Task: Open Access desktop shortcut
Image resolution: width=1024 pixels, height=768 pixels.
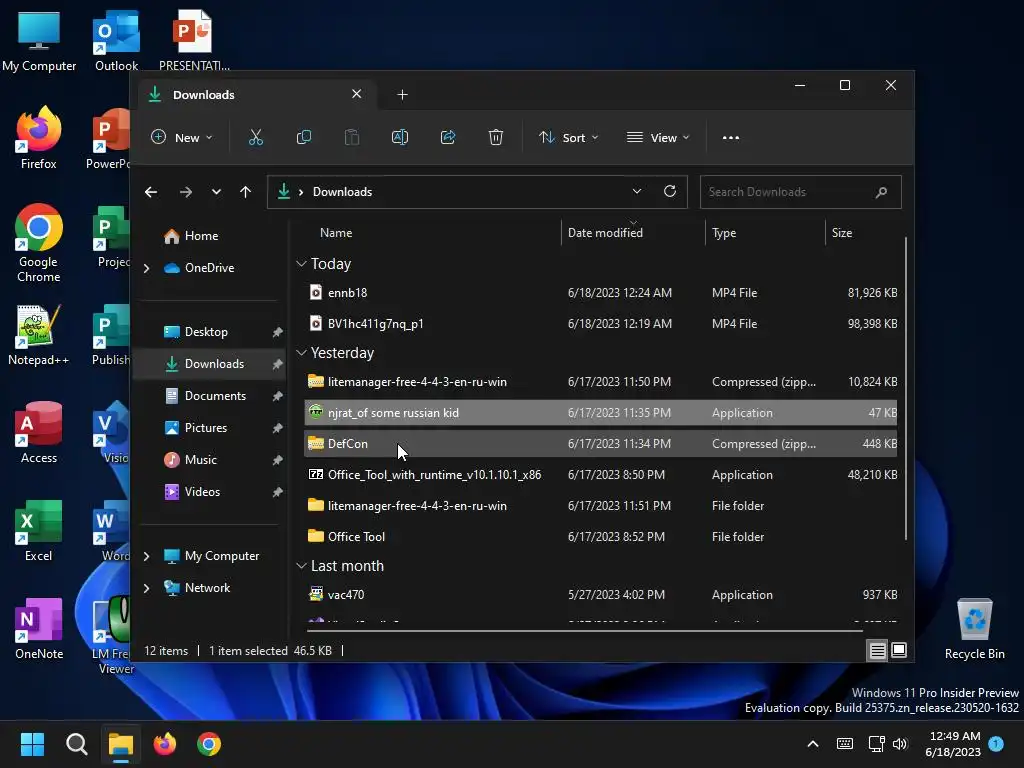Action: point(39,432)
